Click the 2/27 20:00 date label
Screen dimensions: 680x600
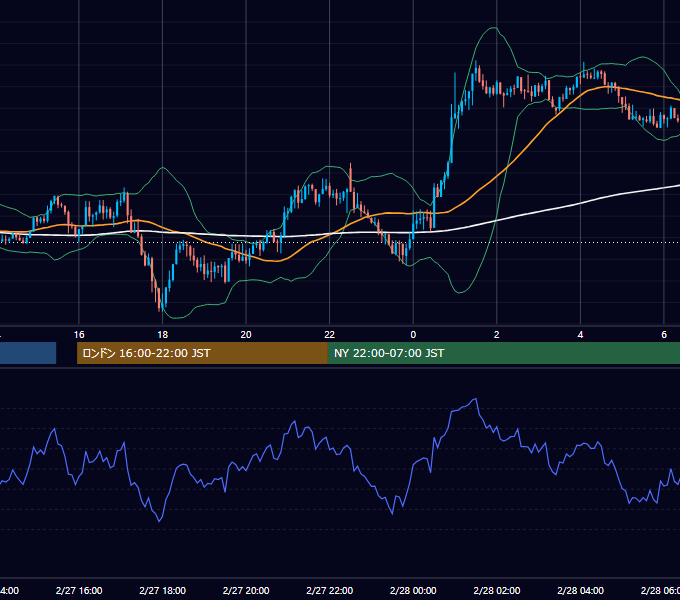(246, 590)
